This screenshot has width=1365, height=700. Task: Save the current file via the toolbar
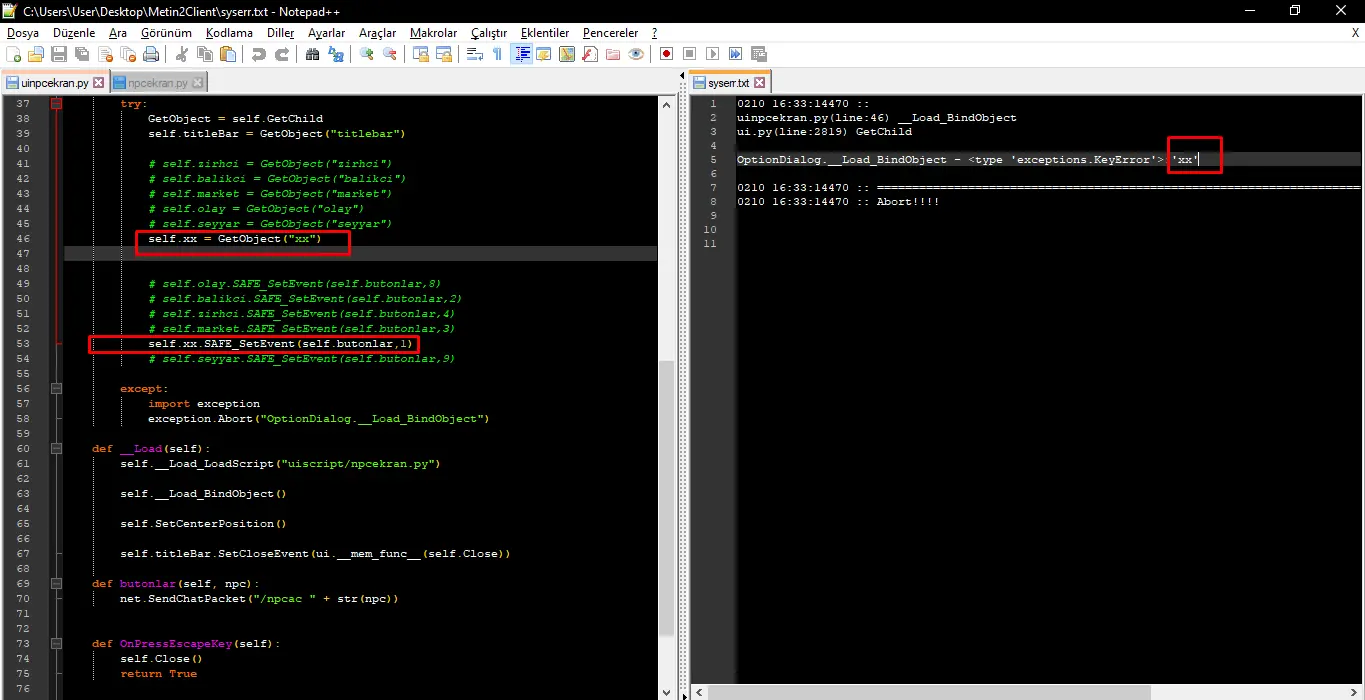59,54
